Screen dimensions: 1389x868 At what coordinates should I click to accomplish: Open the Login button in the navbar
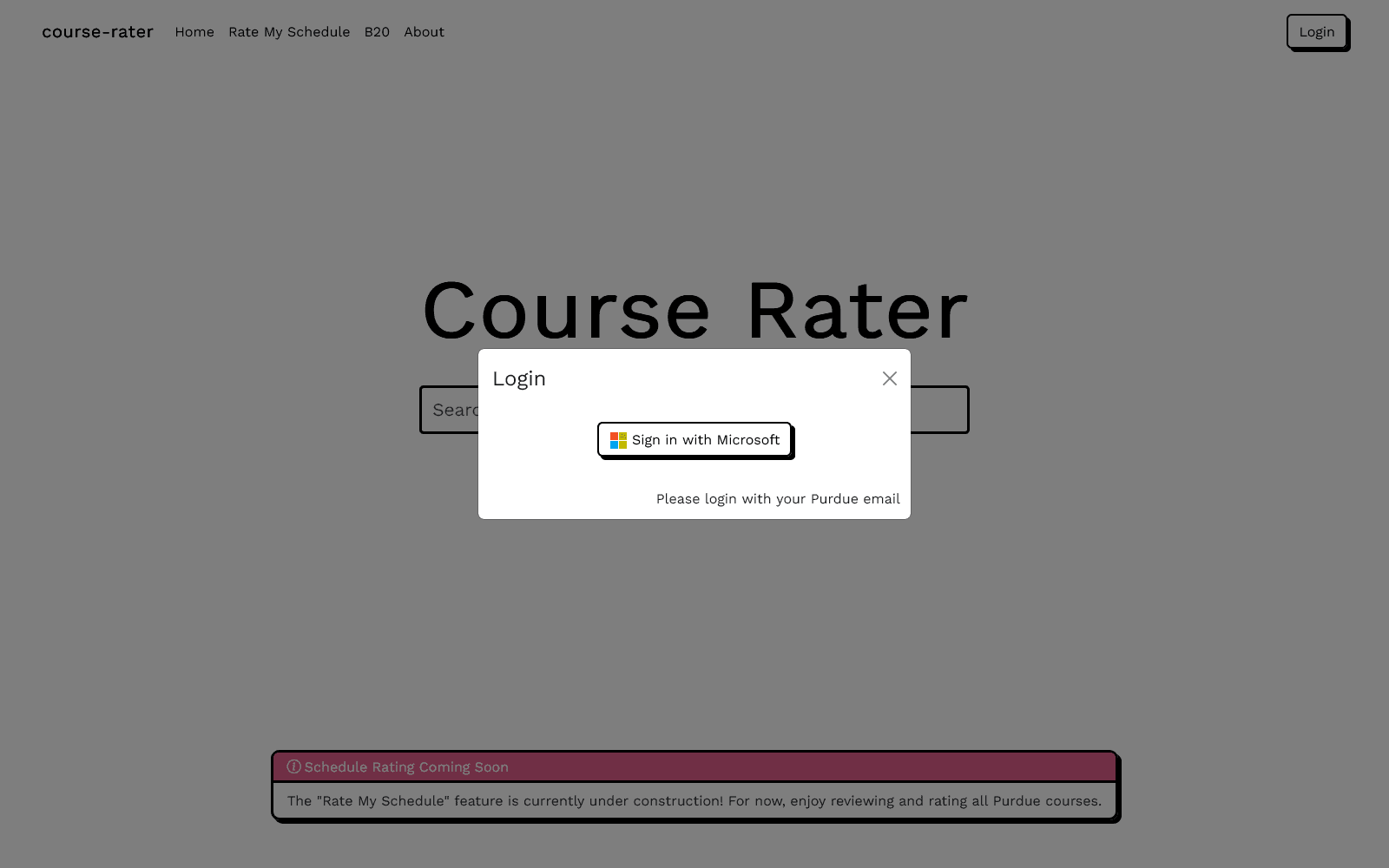(x=1316, y=31)
